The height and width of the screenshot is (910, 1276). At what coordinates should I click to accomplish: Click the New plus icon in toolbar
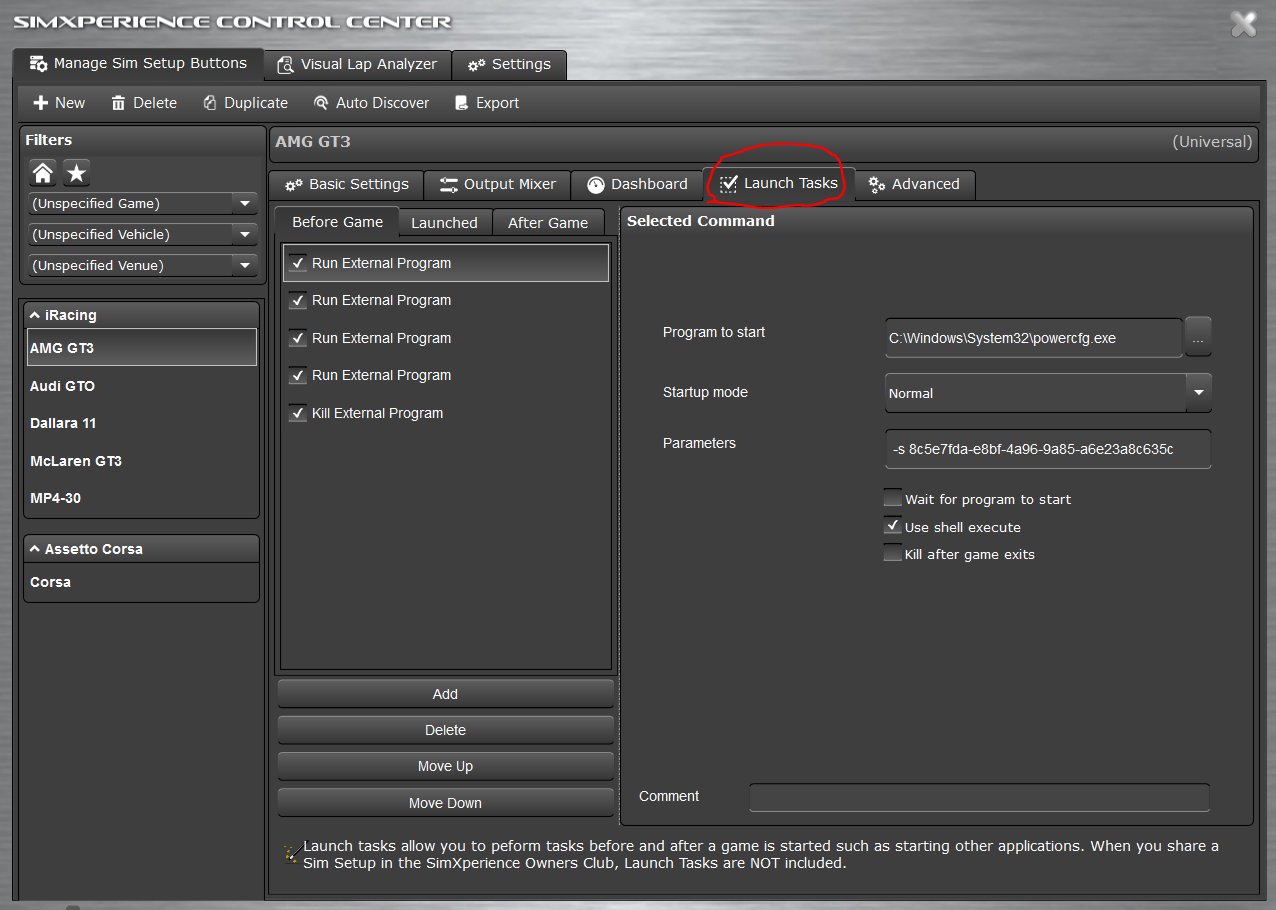coord(41,103)
